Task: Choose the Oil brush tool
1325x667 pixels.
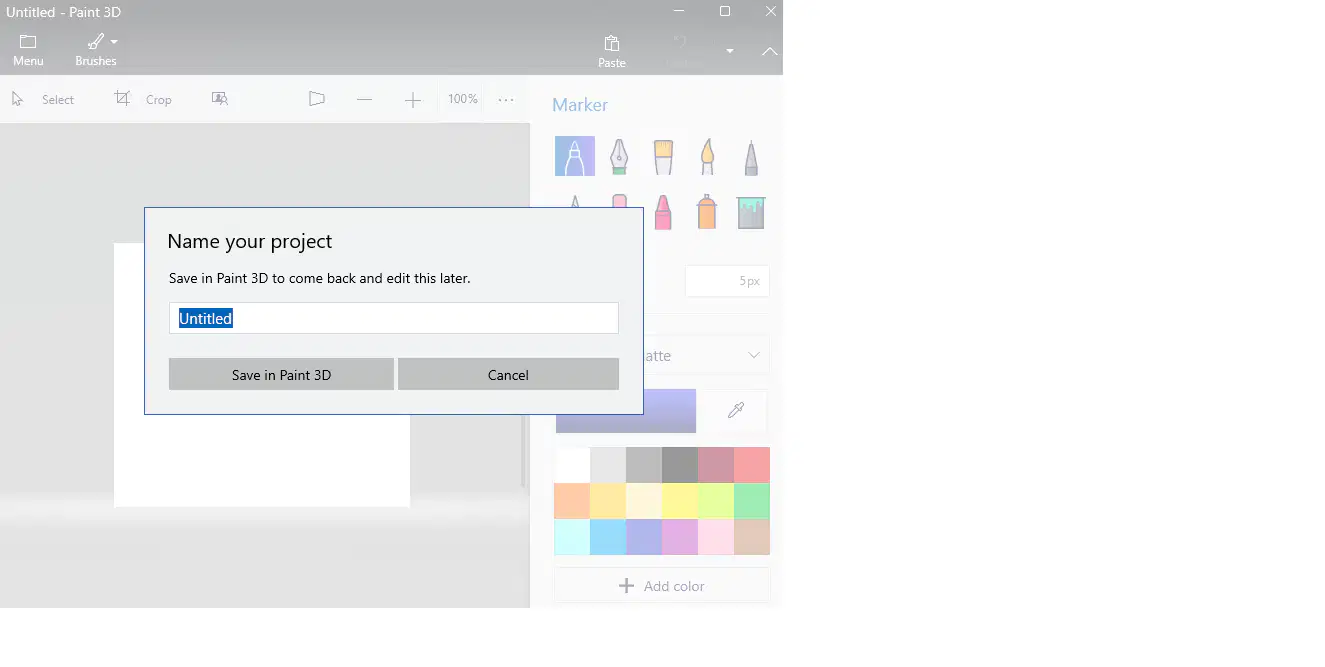Action: click(x=663, y=156)
